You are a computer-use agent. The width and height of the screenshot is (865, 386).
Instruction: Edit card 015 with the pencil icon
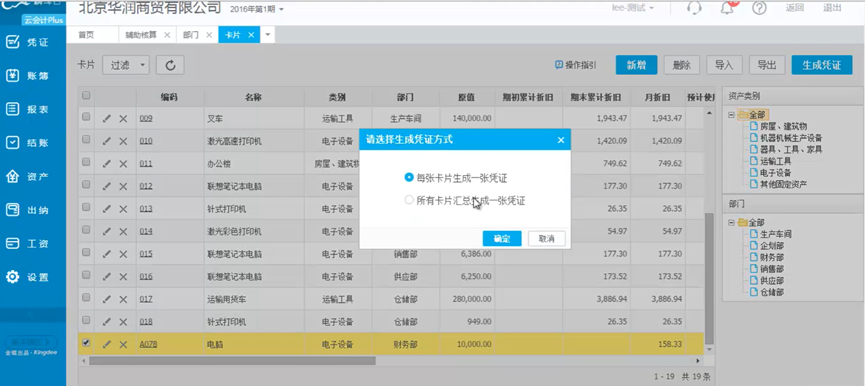(107, 254)
